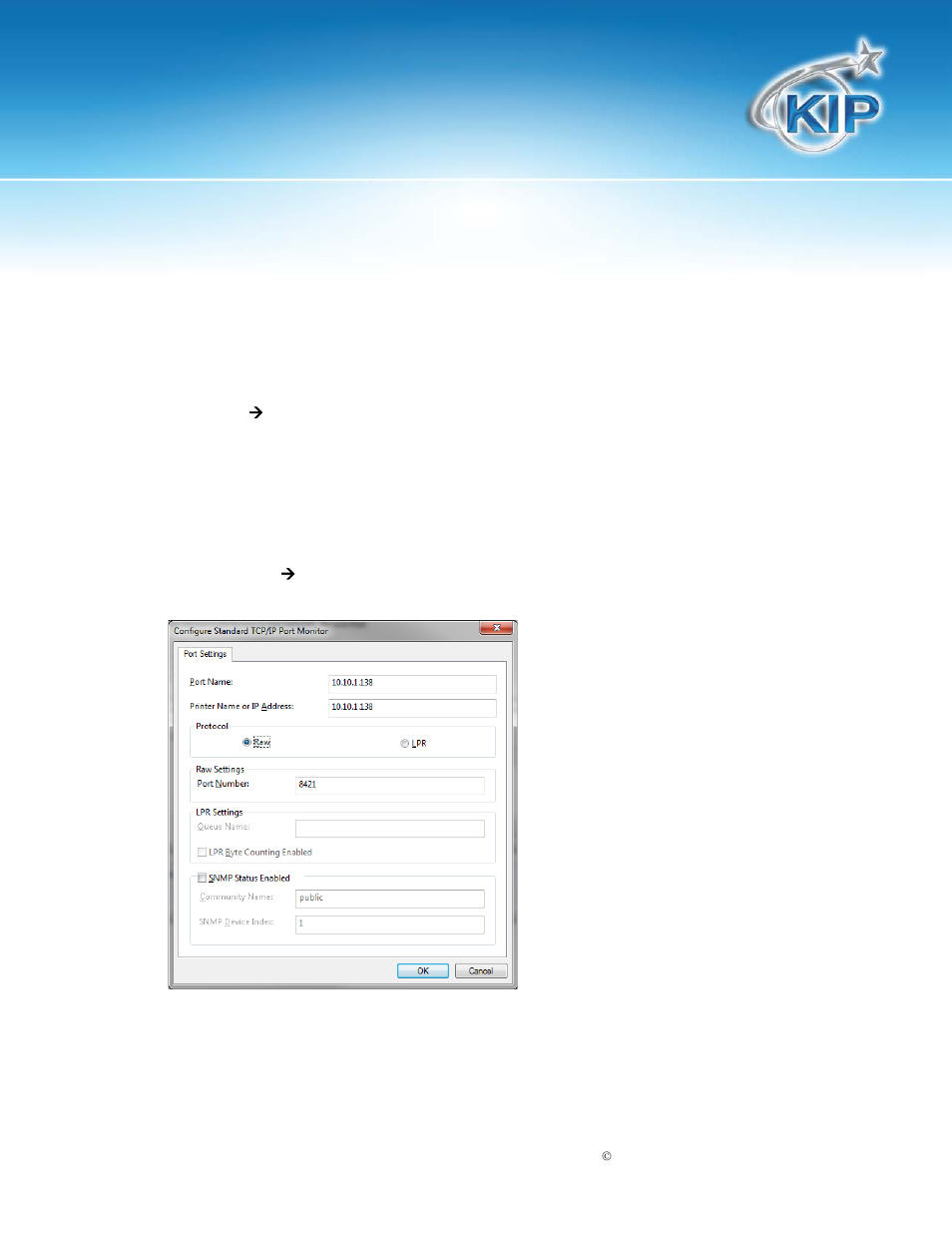This screenshot has width=952, height=1233.
Task: Click the Port Name input field
Action: (412, 683)
